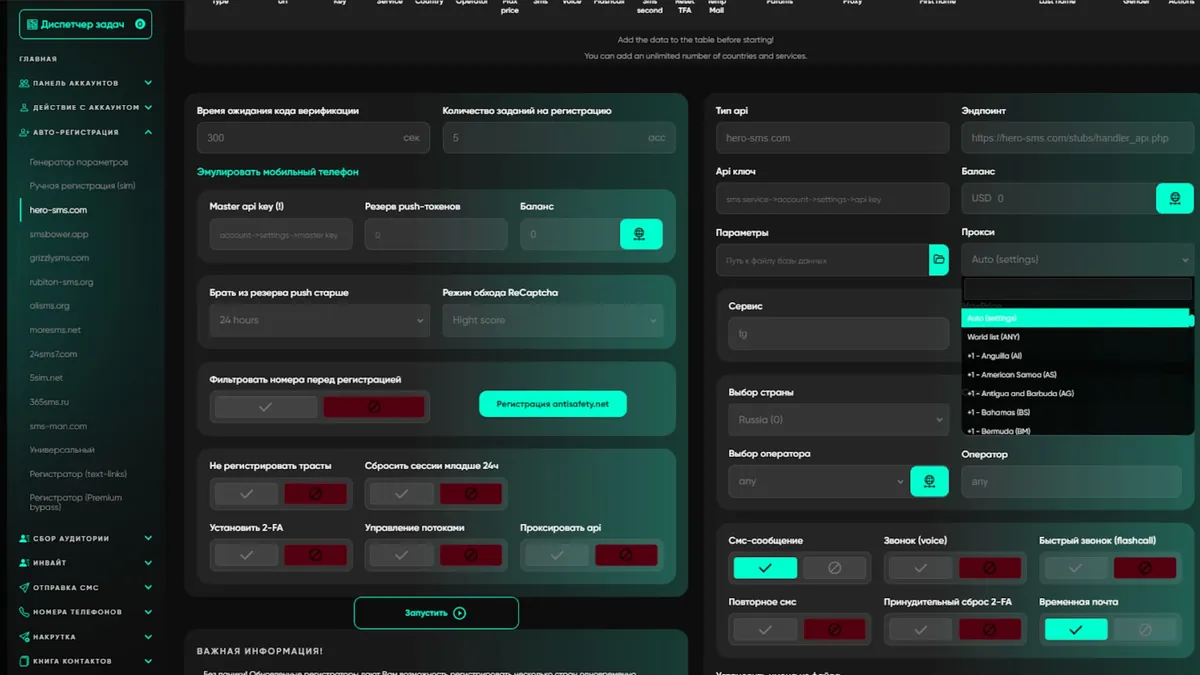Click the refresh icon beside USD balance
This screenshot has height=675, width=1200.
1174,198
